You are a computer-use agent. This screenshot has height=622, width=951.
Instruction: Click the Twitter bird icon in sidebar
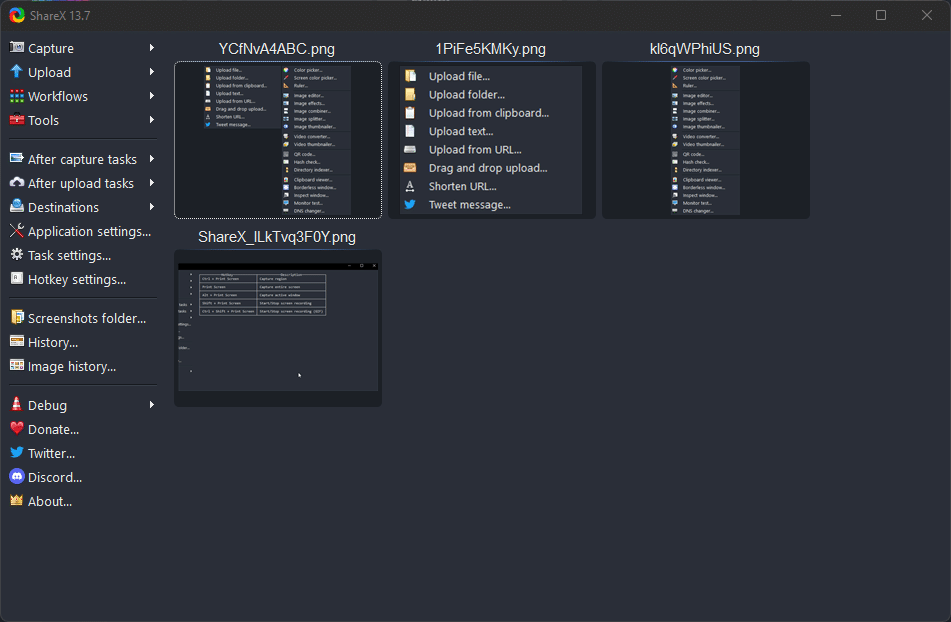pyautogui.click(x=17, y=452)
